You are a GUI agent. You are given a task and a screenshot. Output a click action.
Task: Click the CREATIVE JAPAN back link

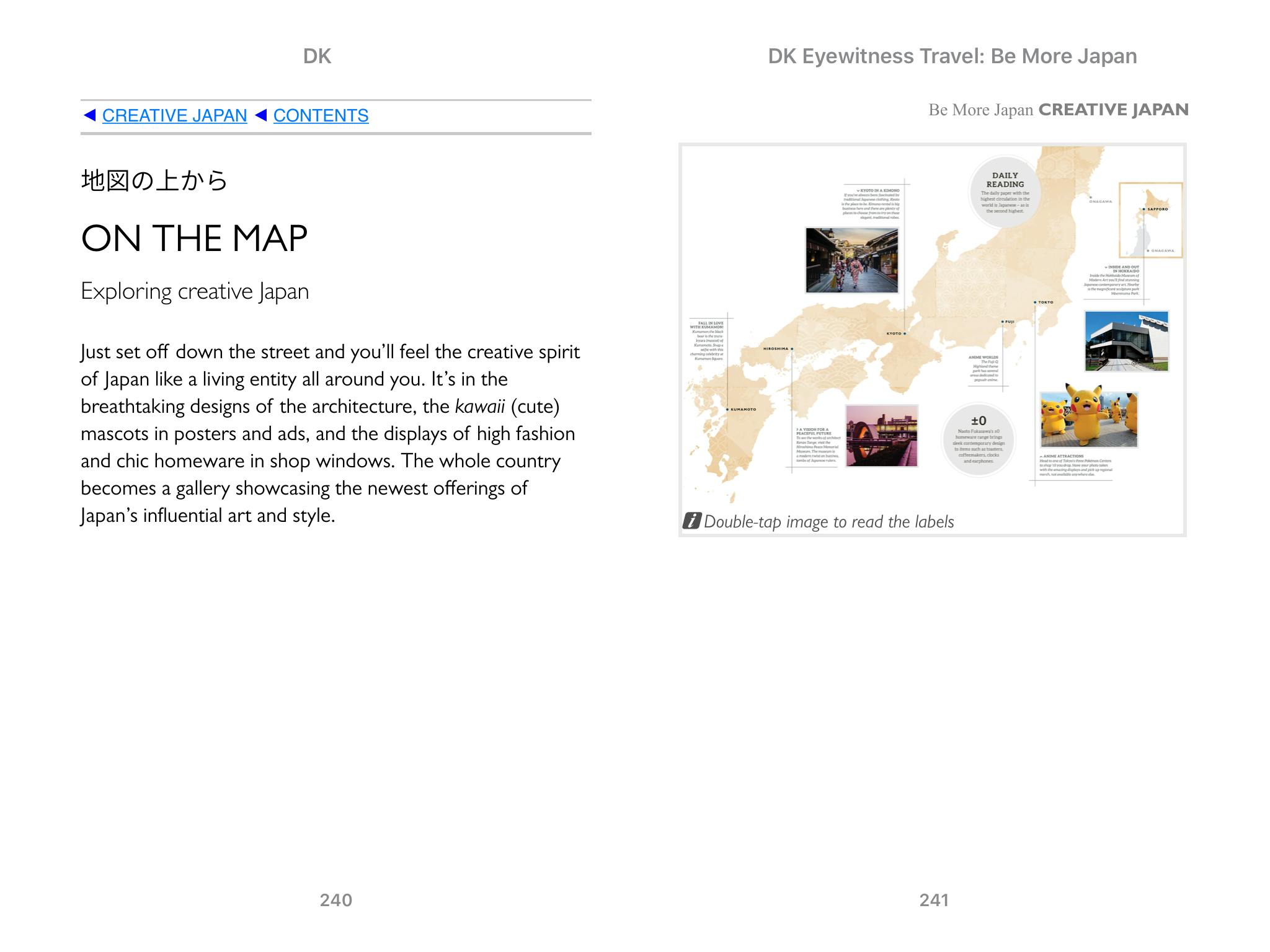(174, 116)
